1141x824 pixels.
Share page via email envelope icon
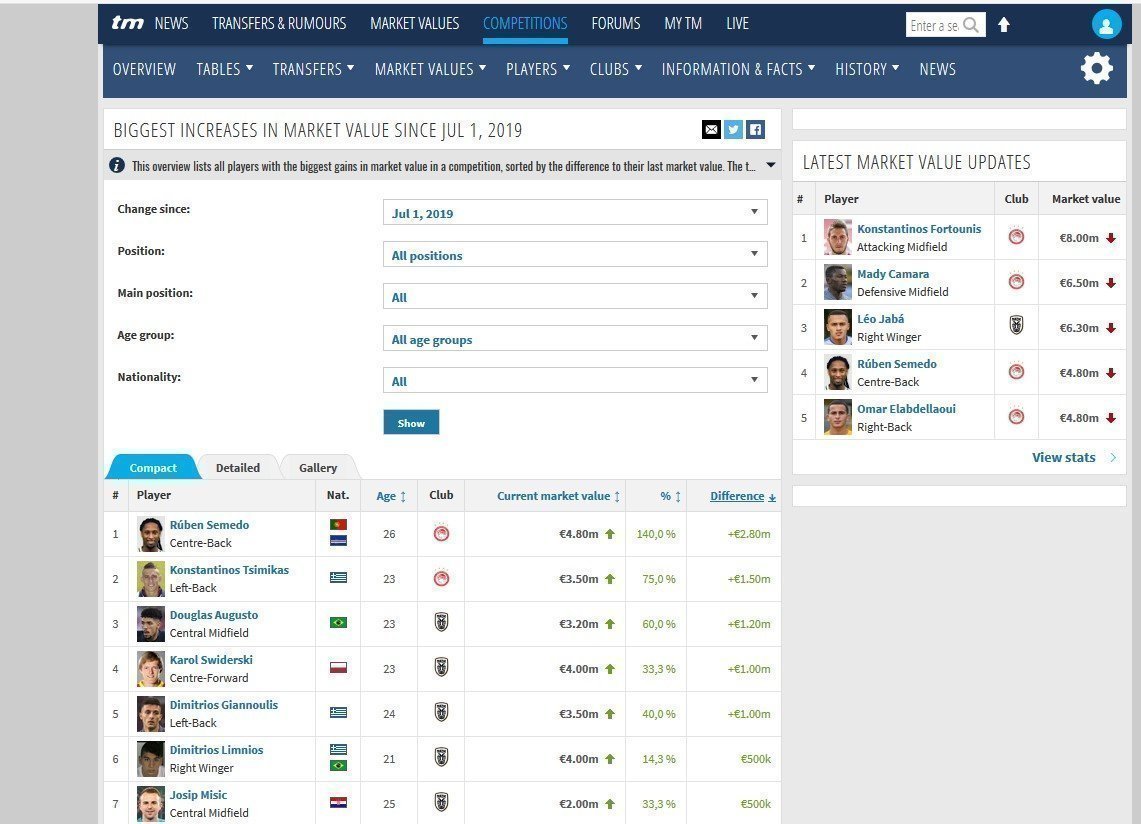(711, 130)
